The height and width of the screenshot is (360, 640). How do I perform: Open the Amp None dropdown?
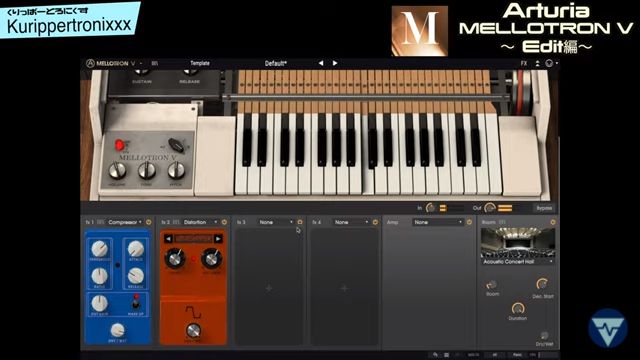[438, 222]
